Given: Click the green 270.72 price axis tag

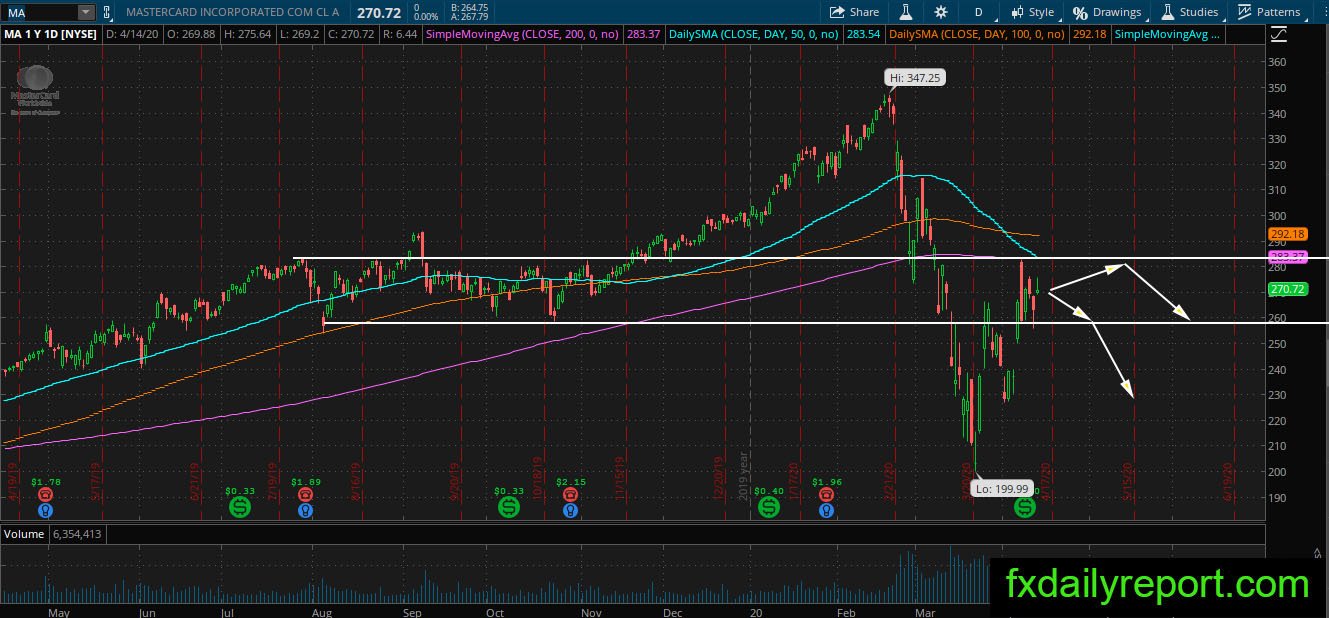Looking at the screenshot, I should pos(1288,290).
